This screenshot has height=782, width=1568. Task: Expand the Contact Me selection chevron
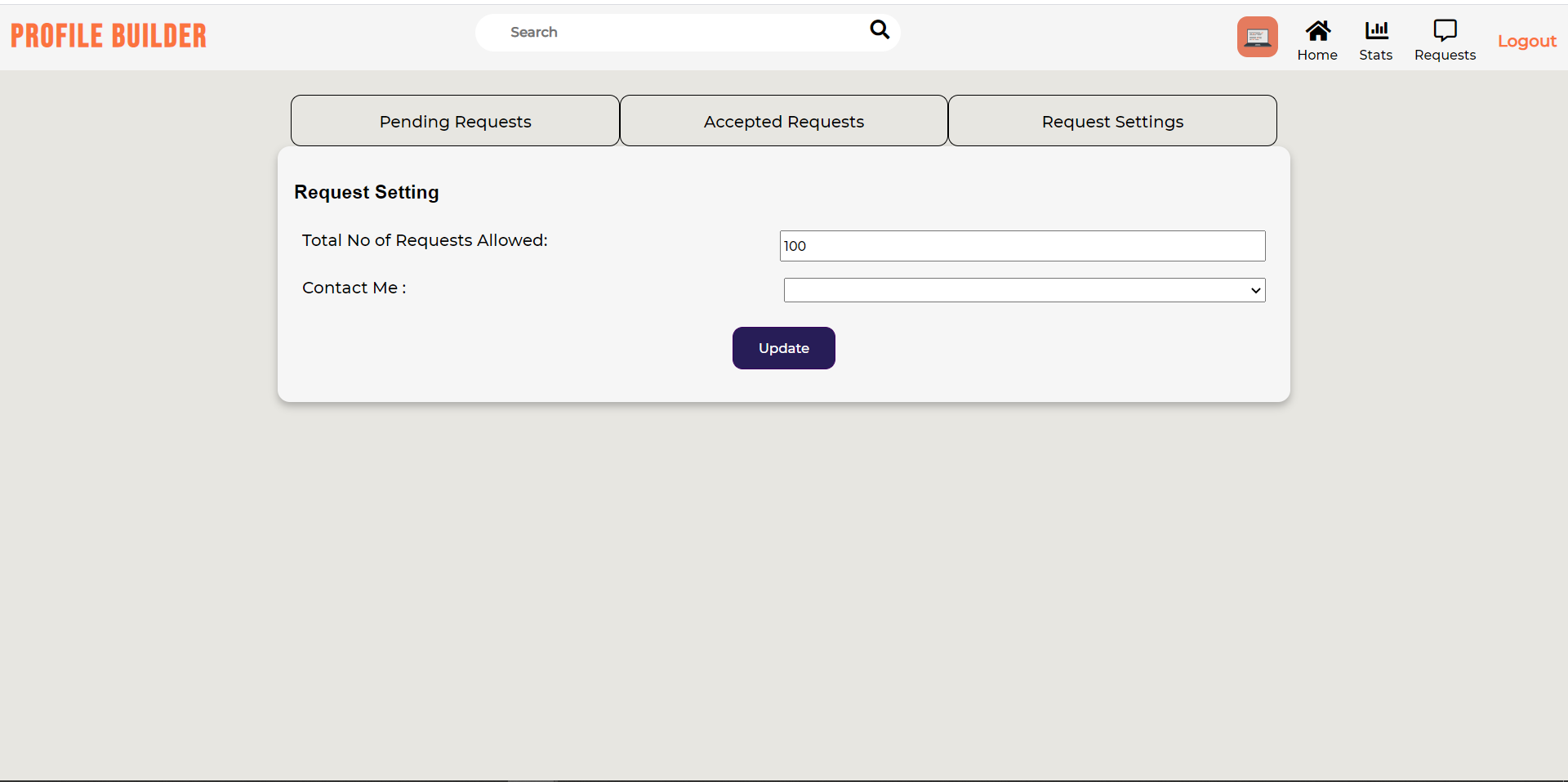point(1254,290)
